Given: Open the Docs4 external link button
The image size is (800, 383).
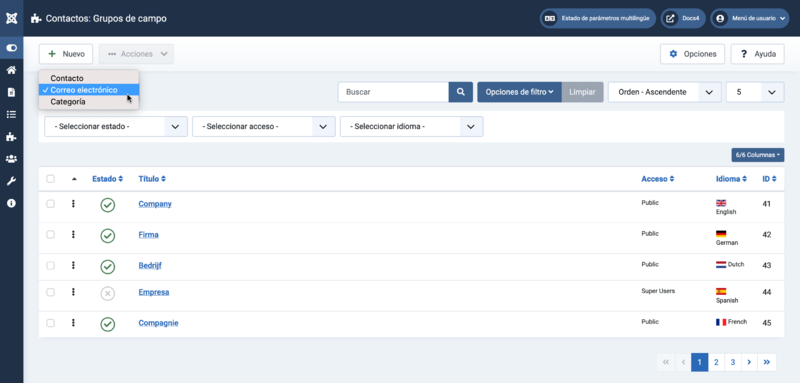Looking at the screenshot, I should point(683,18).
